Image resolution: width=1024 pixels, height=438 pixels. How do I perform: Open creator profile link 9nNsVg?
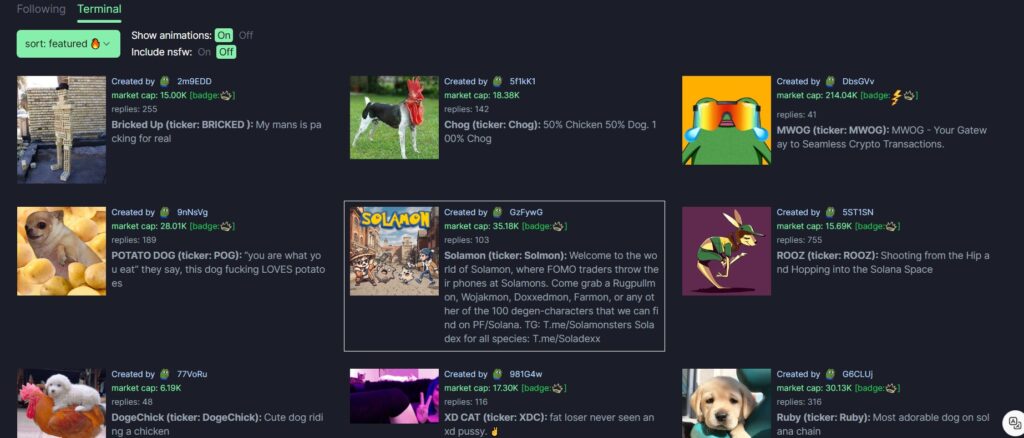[x=192, y=212]
